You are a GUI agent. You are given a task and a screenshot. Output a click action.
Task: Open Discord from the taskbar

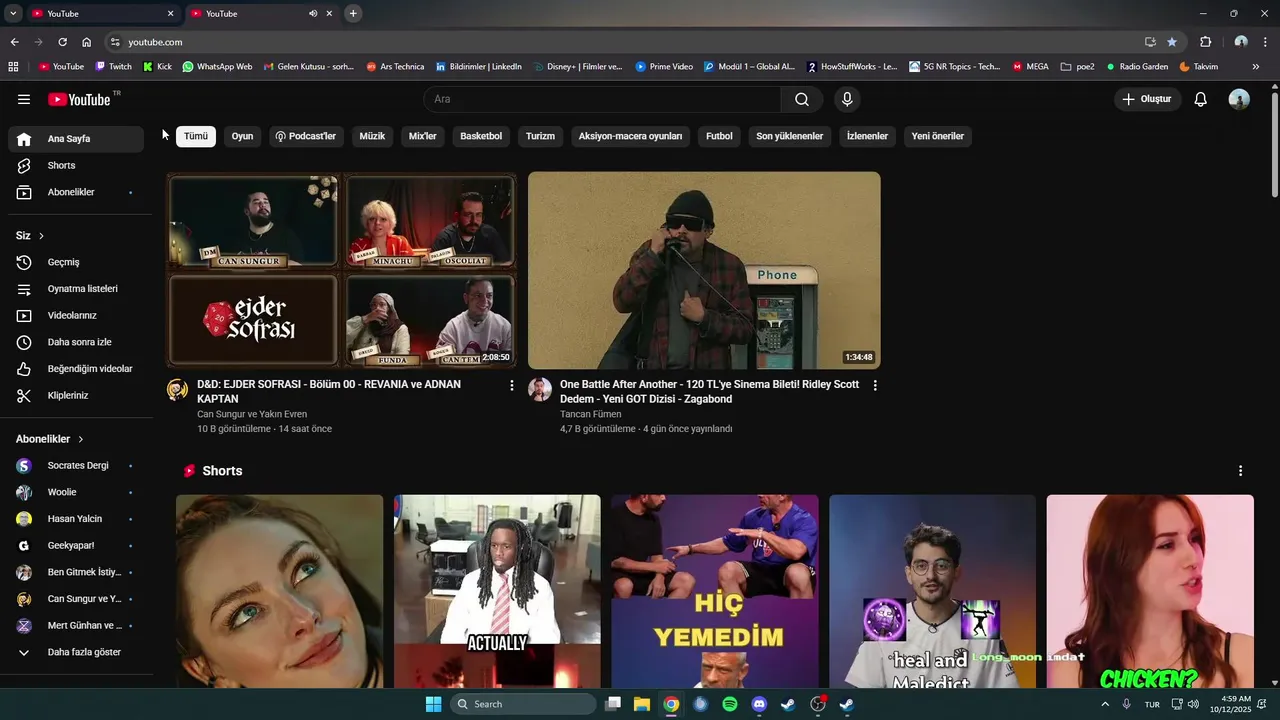(759, 704)
